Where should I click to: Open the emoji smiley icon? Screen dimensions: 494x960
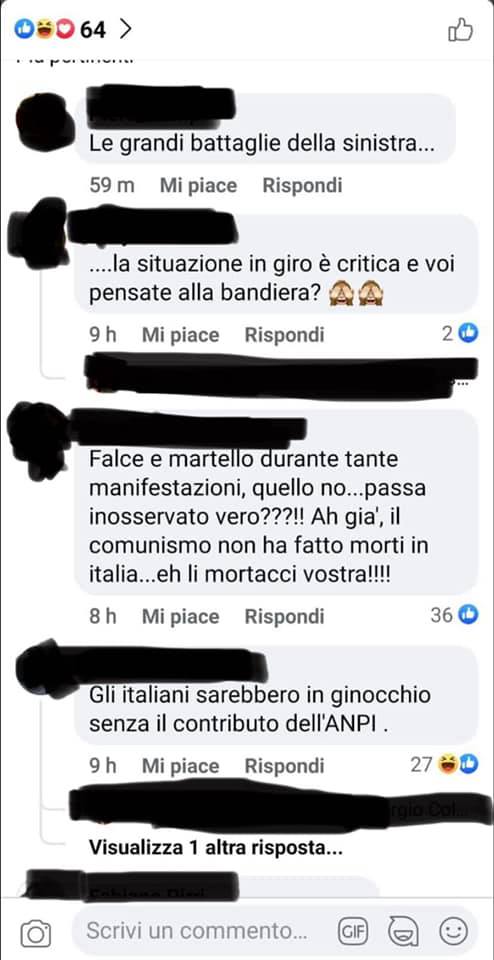[x=453, y=932]
